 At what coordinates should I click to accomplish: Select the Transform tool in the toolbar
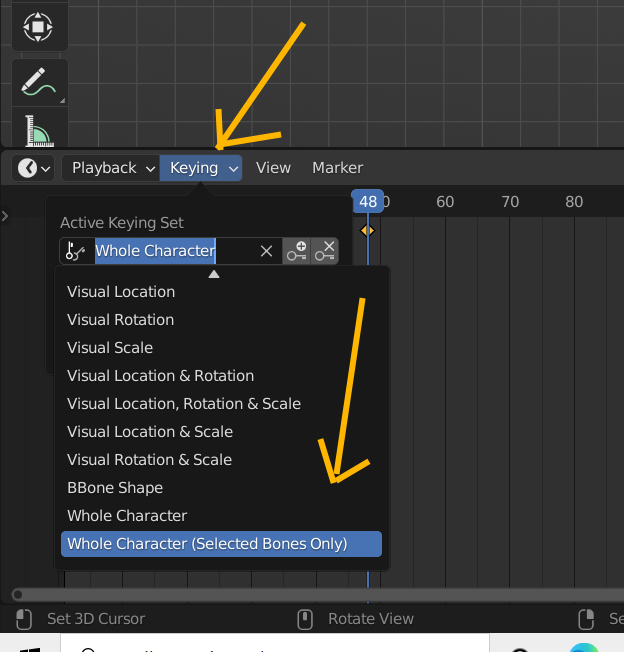39,26
